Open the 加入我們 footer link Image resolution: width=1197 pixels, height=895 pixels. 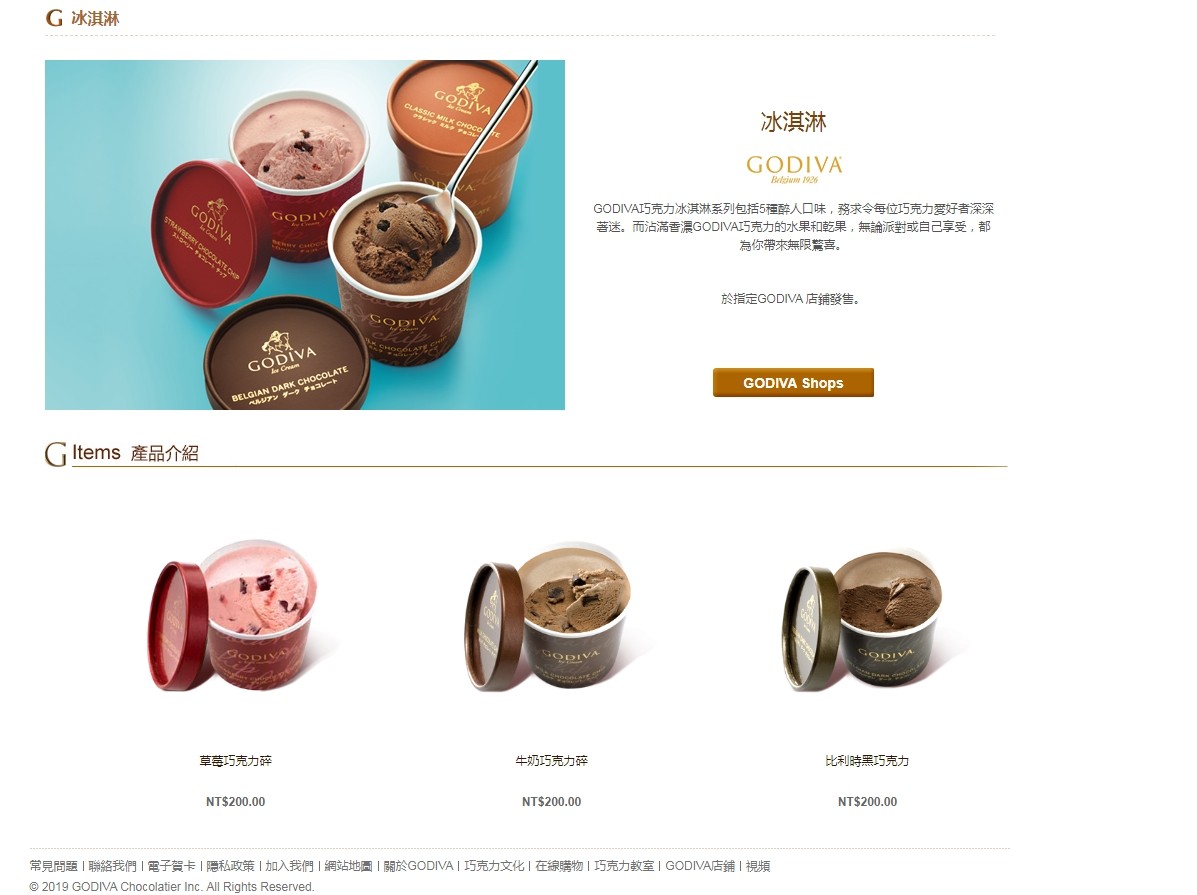289,866
